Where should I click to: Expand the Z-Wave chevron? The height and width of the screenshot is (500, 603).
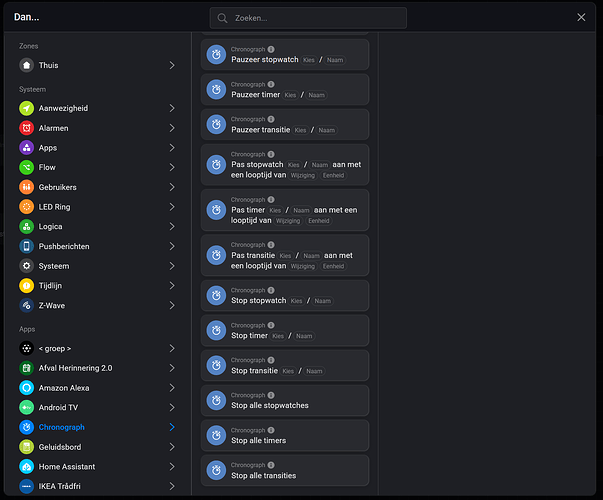coord(172,305)
